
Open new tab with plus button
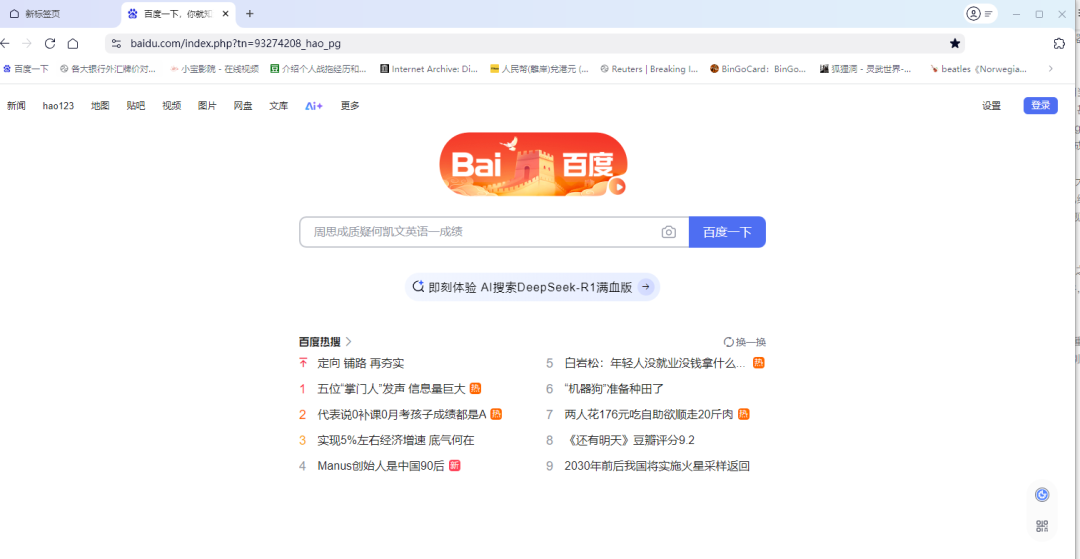[250, 14]
